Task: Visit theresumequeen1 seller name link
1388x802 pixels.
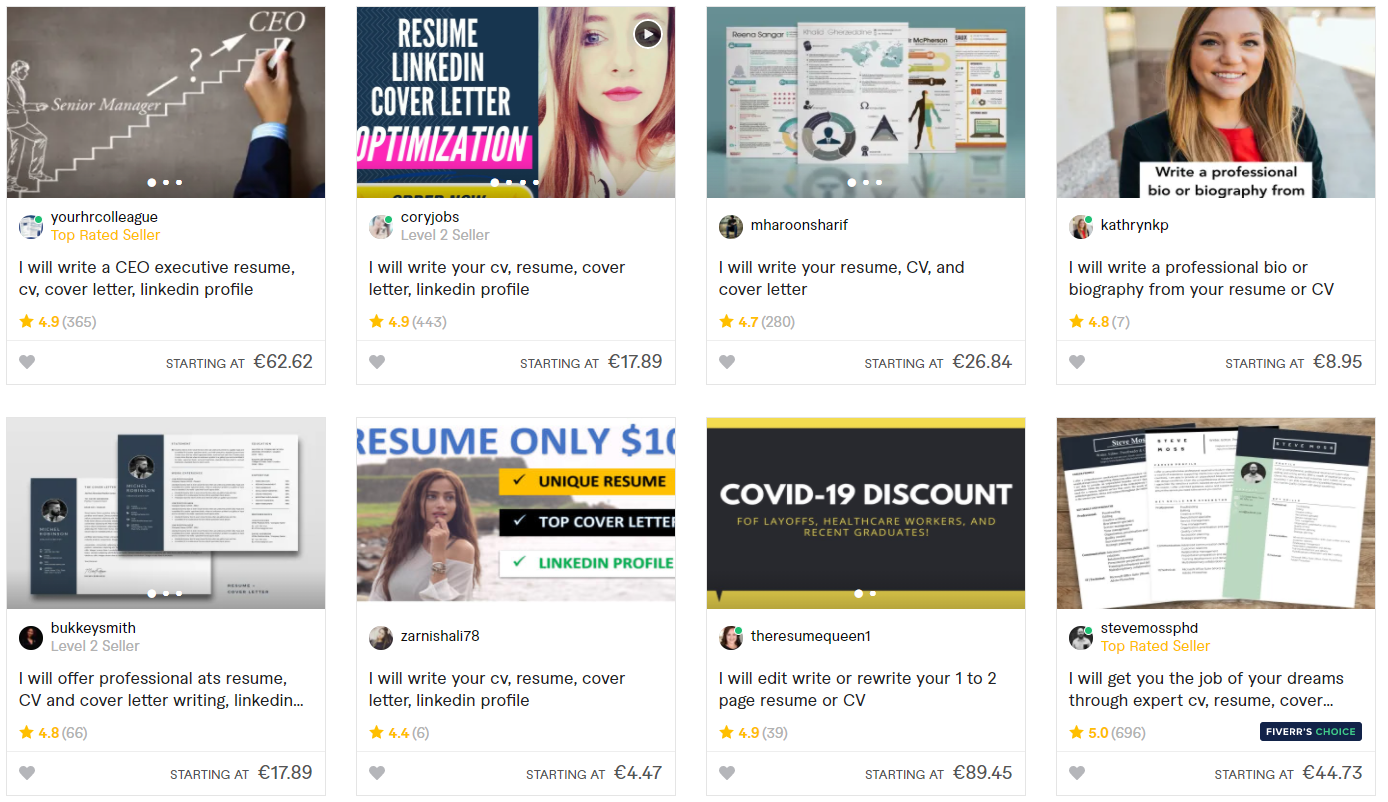Action: [x=811, y=636]
